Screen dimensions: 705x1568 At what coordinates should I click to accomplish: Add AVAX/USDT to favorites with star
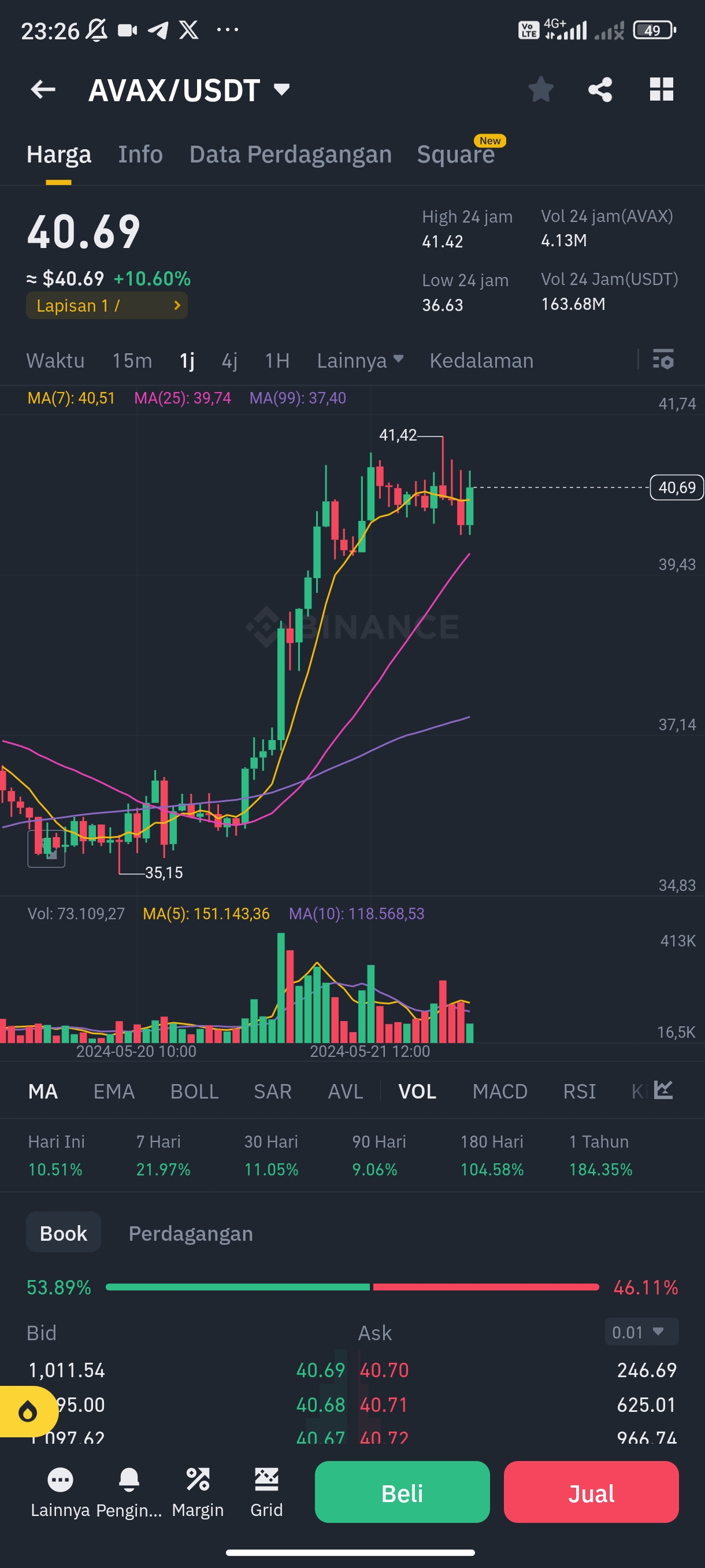(540, 90)
